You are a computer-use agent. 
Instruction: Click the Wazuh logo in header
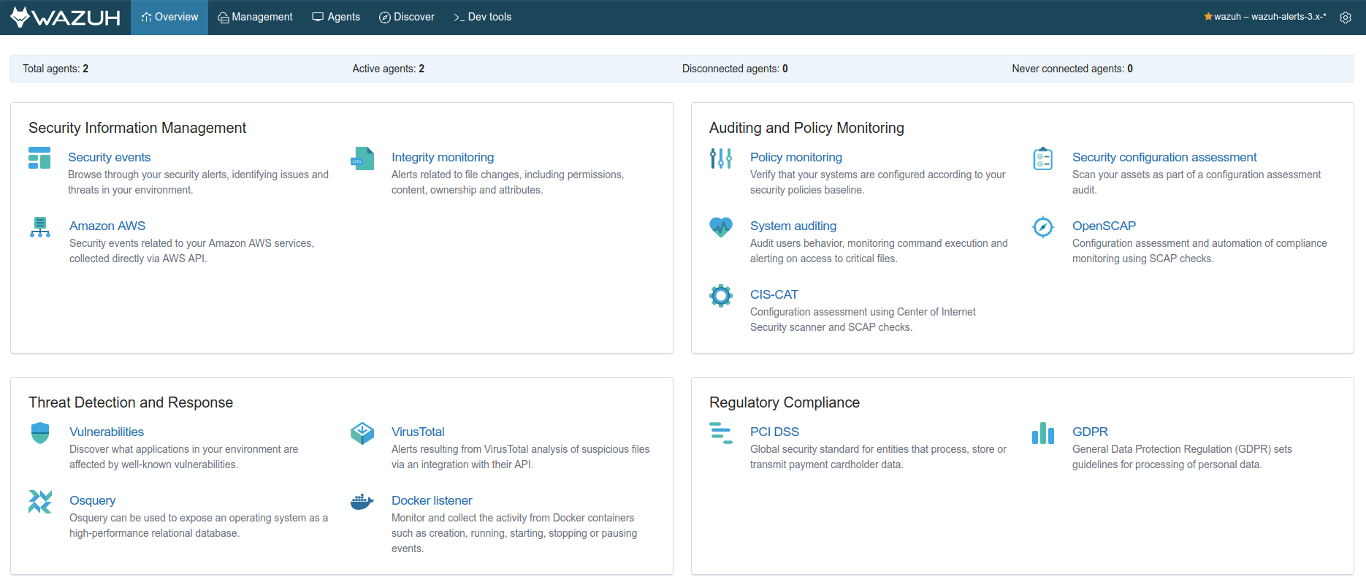point(65,17)
